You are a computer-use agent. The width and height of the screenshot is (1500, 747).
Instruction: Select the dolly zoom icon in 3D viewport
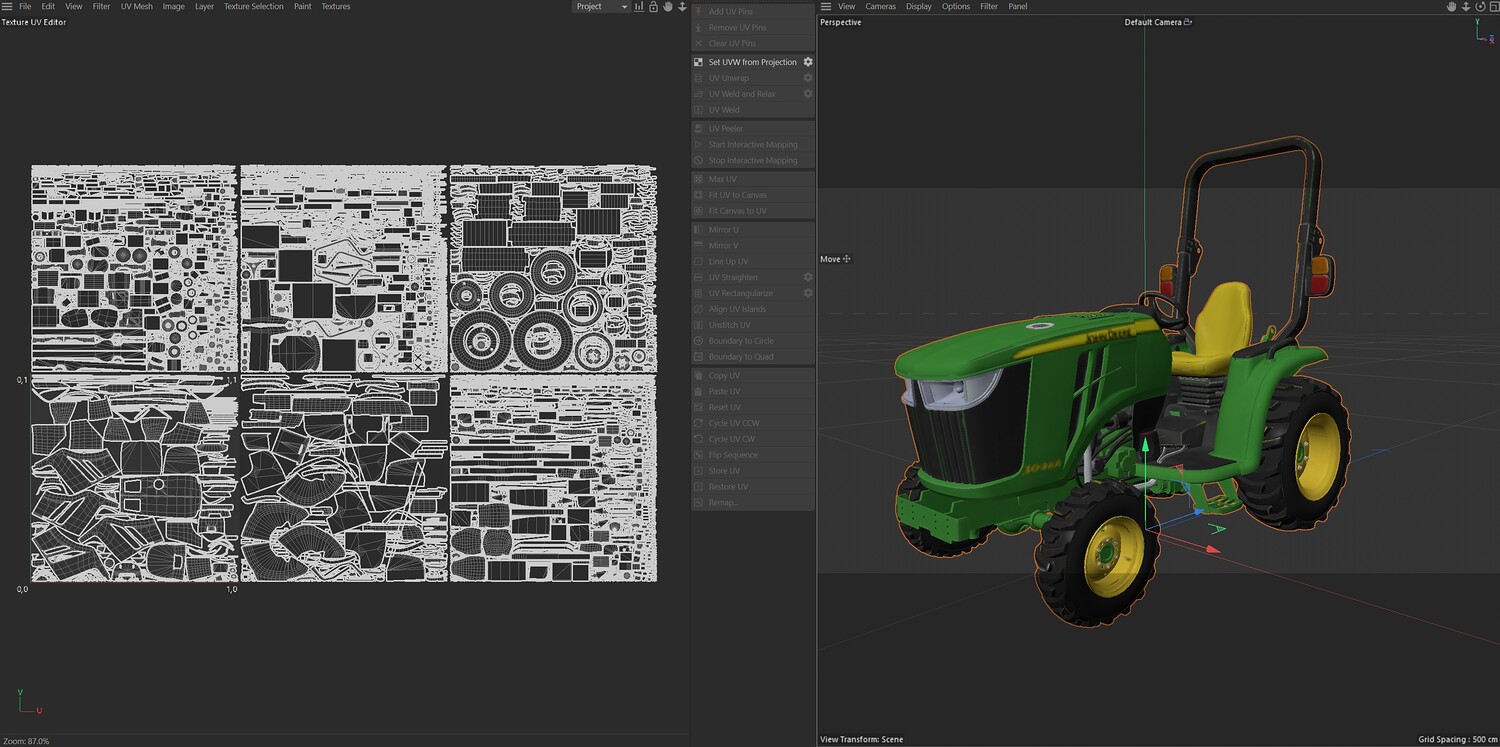pos(1466,6)
